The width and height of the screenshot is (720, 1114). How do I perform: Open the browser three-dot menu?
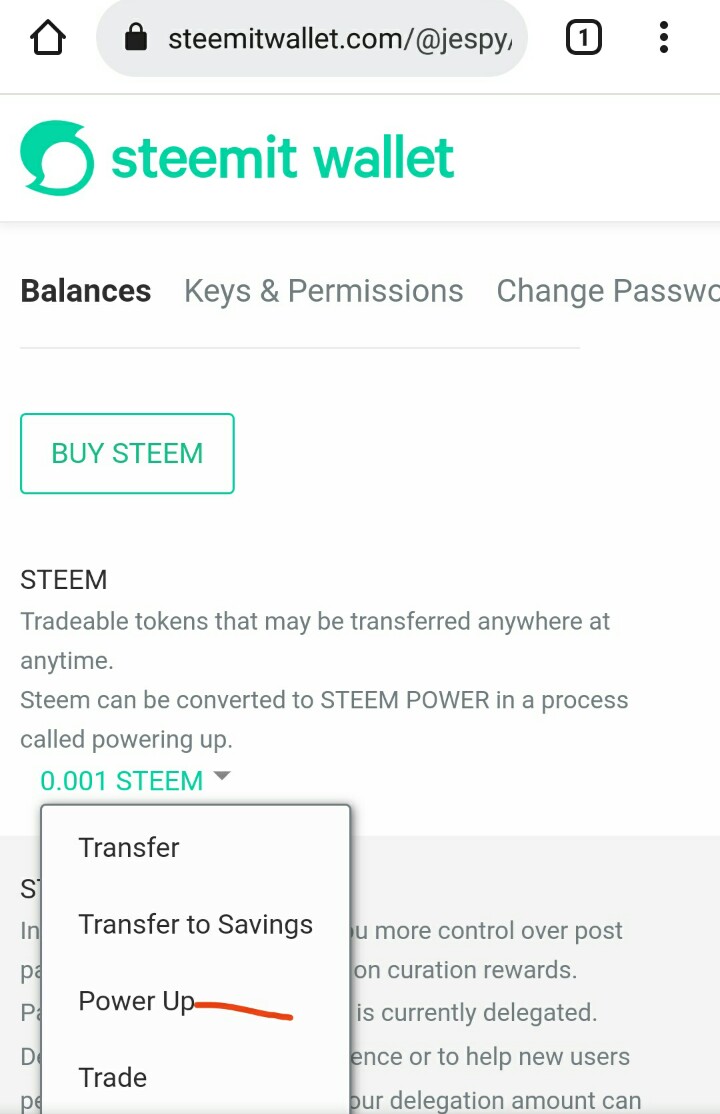click(663, 39)
